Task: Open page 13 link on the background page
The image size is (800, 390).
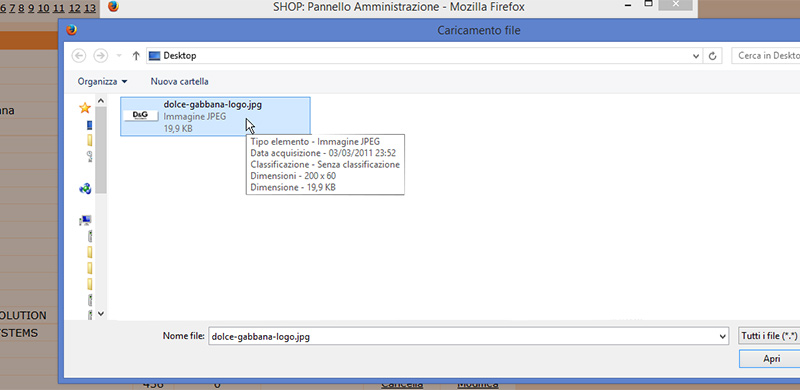Action: [x=90, y=8]
